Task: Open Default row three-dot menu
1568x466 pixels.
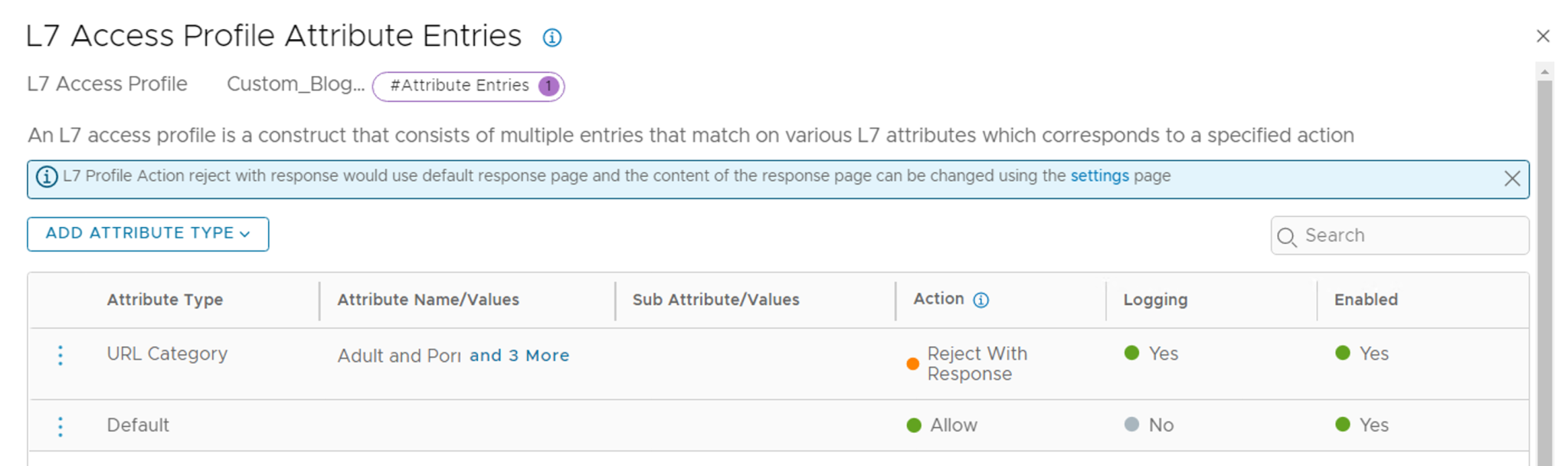Action: pyautogui.click(x=61, y=426)
